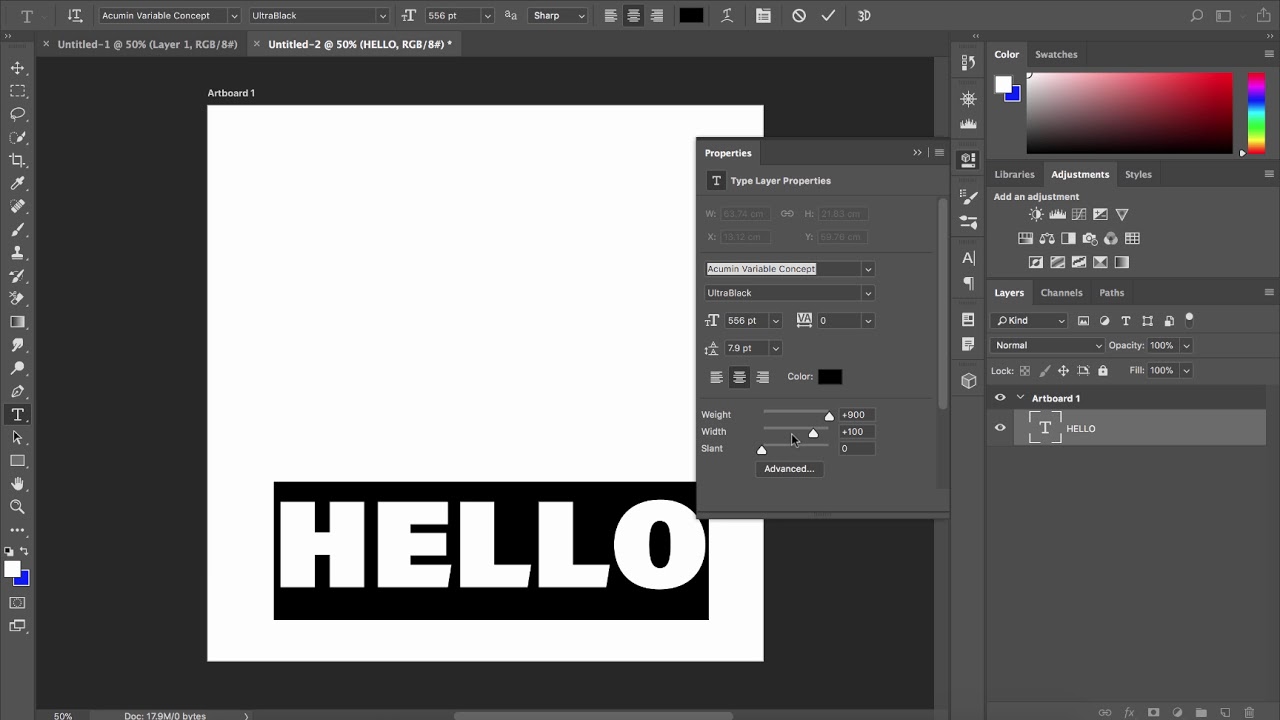This screenshot has height=720, width=1280.
Task: Hide the Artboard 1 group
Action: [x=1000, y=398]
